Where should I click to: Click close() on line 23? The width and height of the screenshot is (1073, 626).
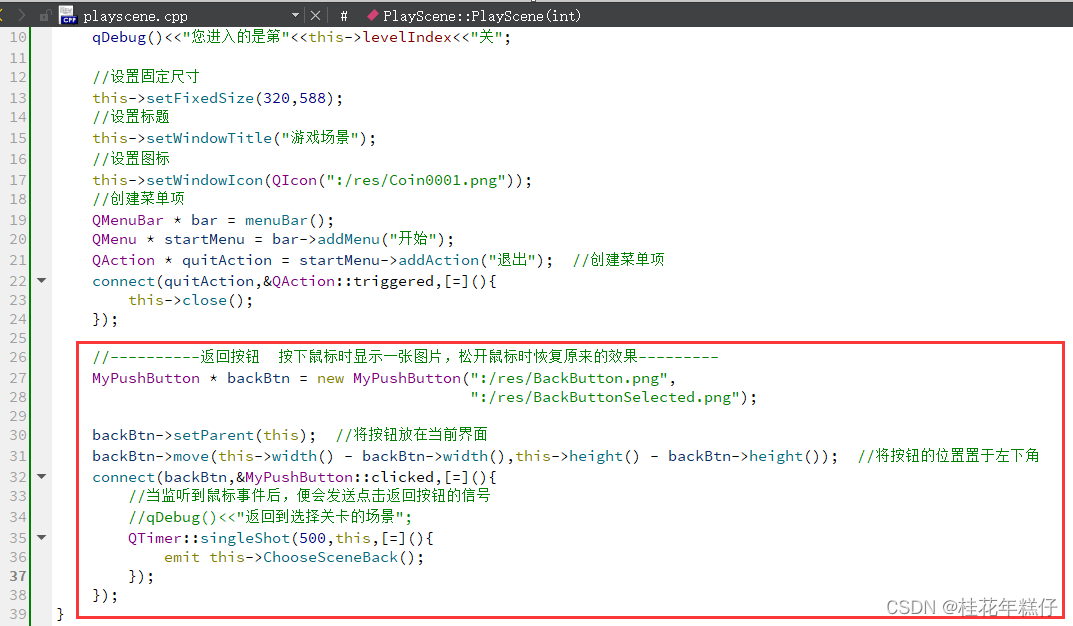(214, 300)
